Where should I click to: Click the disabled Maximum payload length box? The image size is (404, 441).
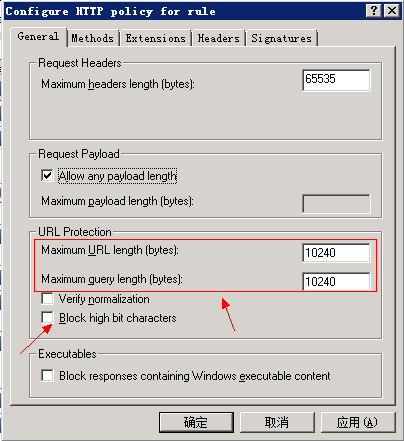pos(336,203)
